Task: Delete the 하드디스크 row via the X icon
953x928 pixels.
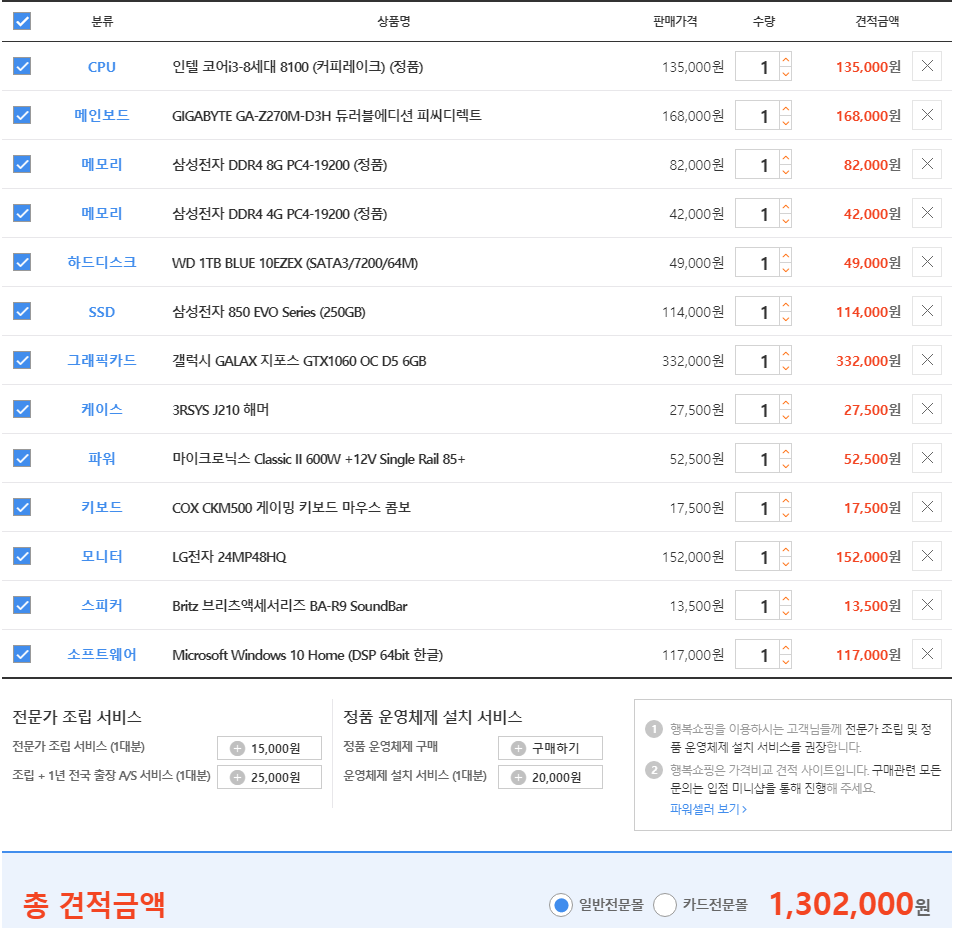Action: click(927, 262)
